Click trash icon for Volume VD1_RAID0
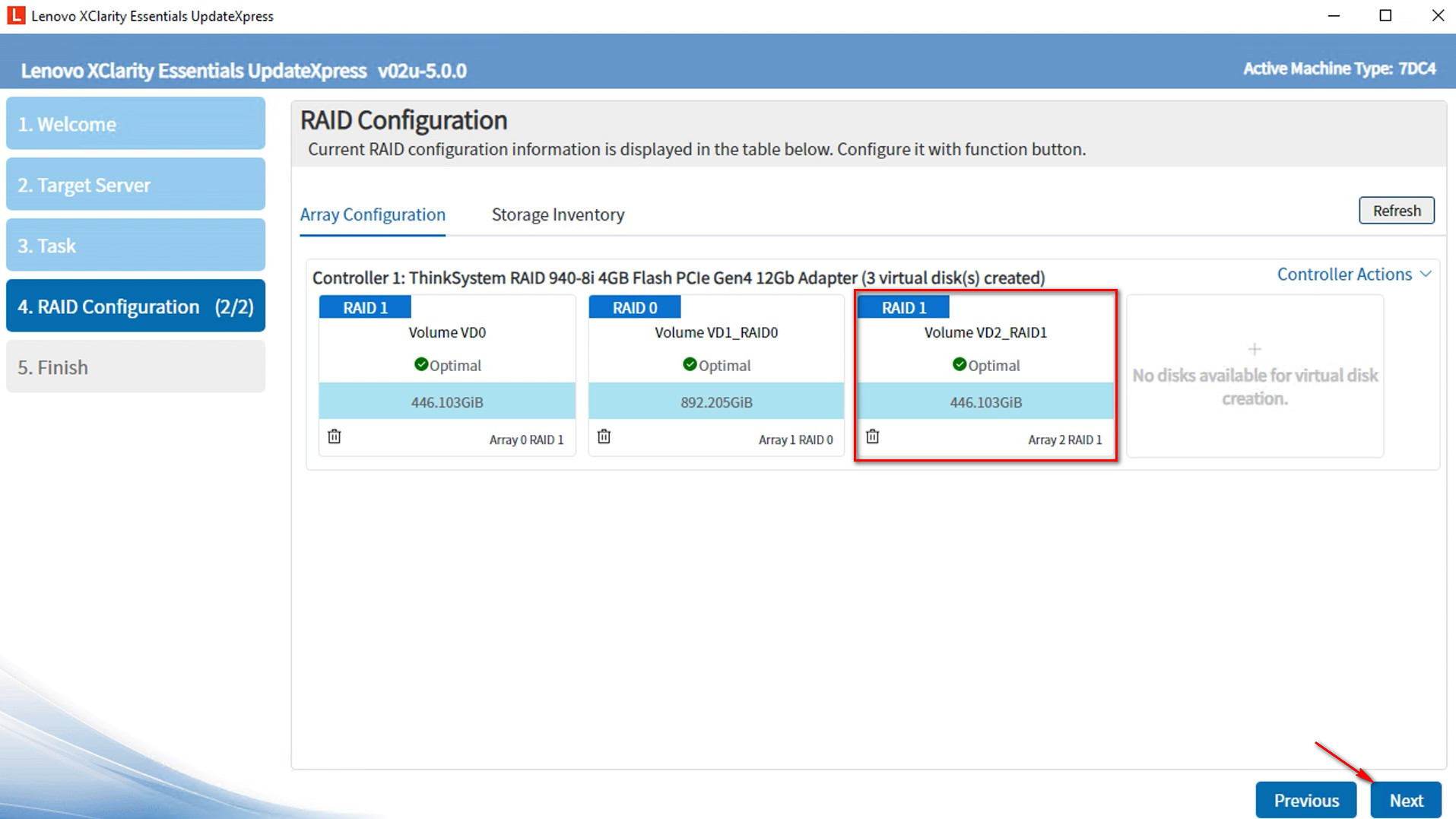The image size is (1456, 819). tap(604, 436)
